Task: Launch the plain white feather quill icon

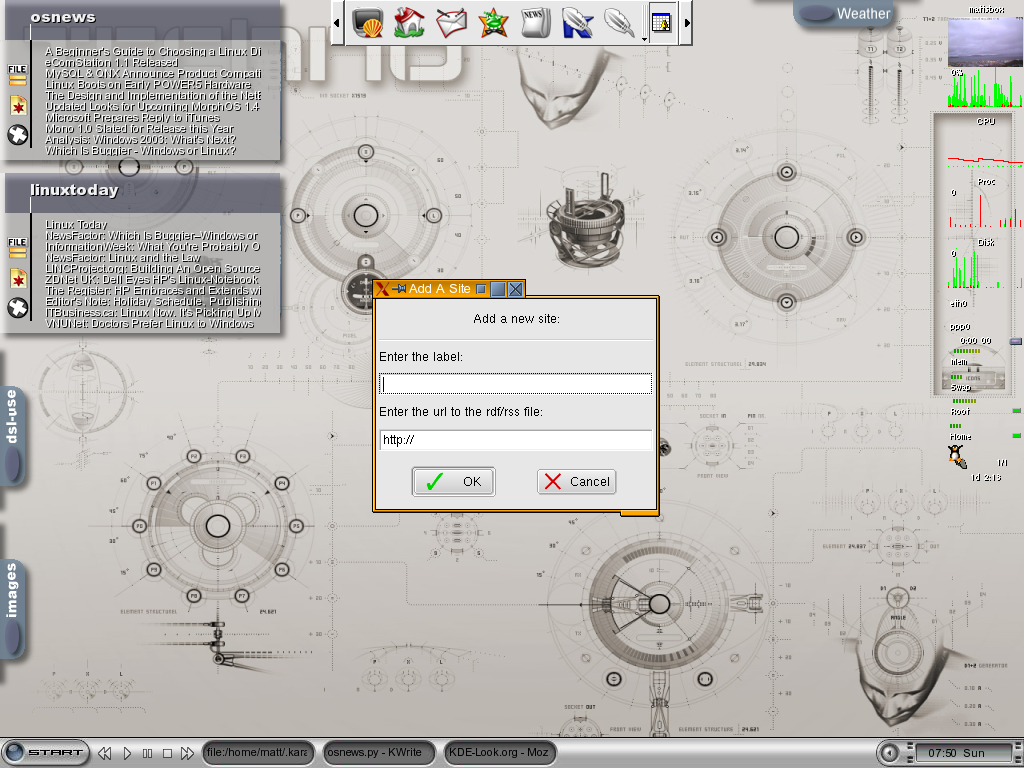Action: 618,22
